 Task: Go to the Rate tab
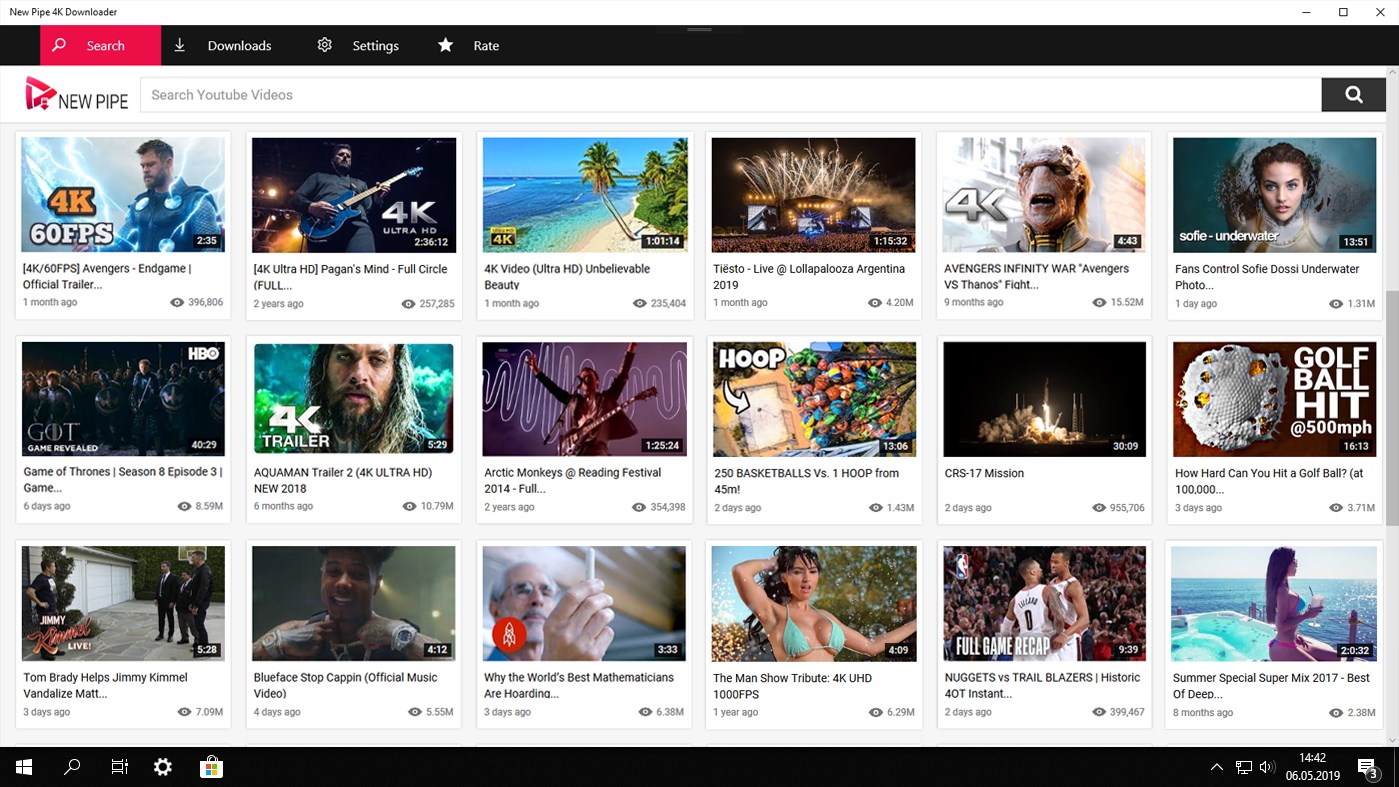point(468,45)
